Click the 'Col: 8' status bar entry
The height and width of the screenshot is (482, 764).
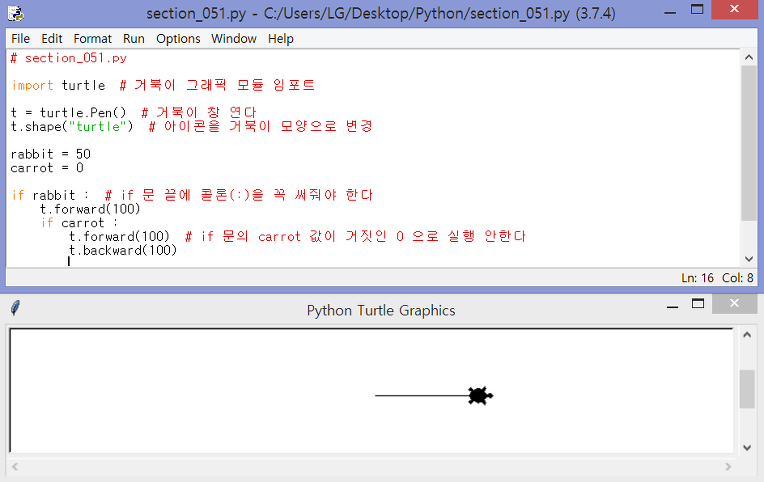click(738, 278)
